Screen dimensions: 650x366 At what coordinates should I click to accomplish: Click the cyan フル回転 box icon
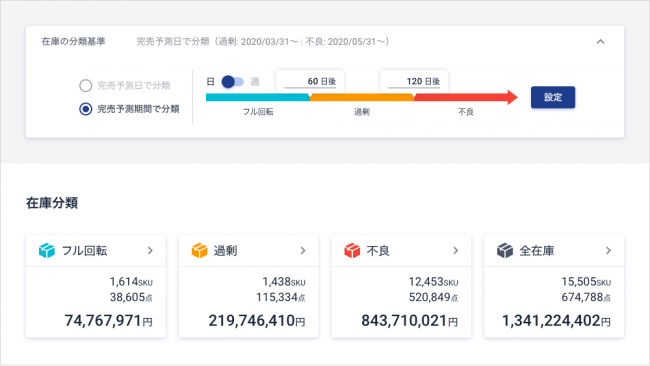tap(46, 251)
